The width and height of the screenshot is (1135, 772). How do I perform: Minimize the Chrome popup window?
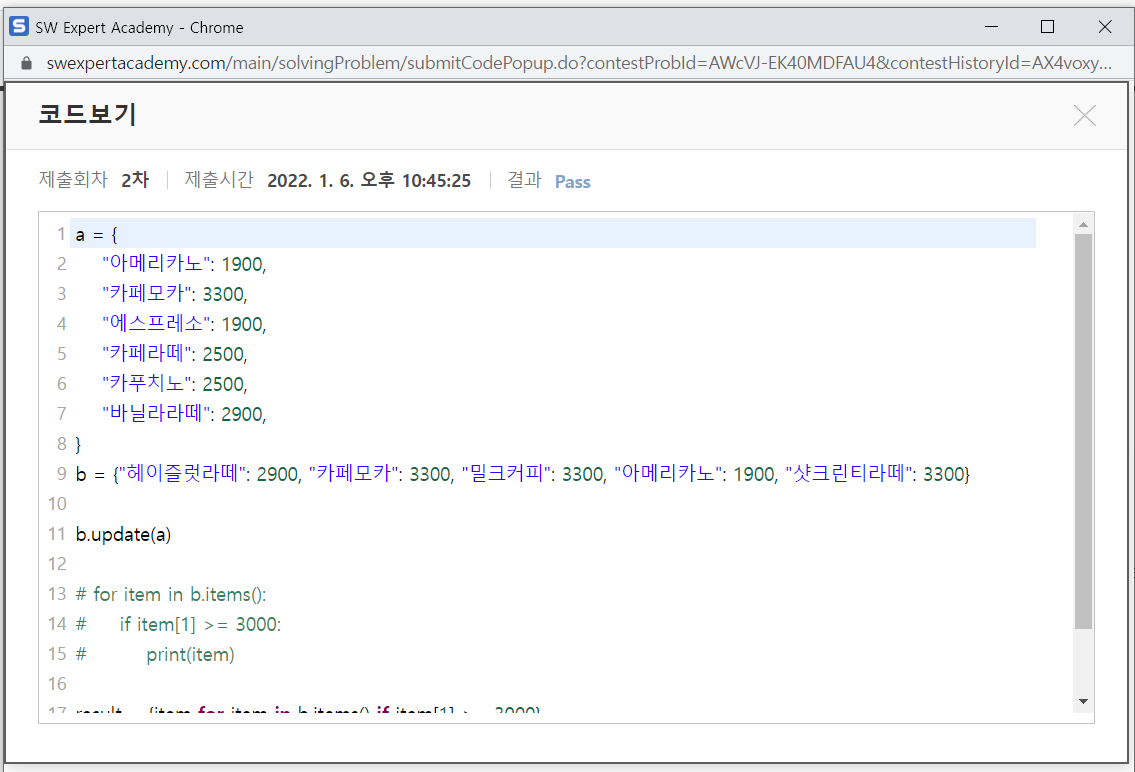pos(992,27)
